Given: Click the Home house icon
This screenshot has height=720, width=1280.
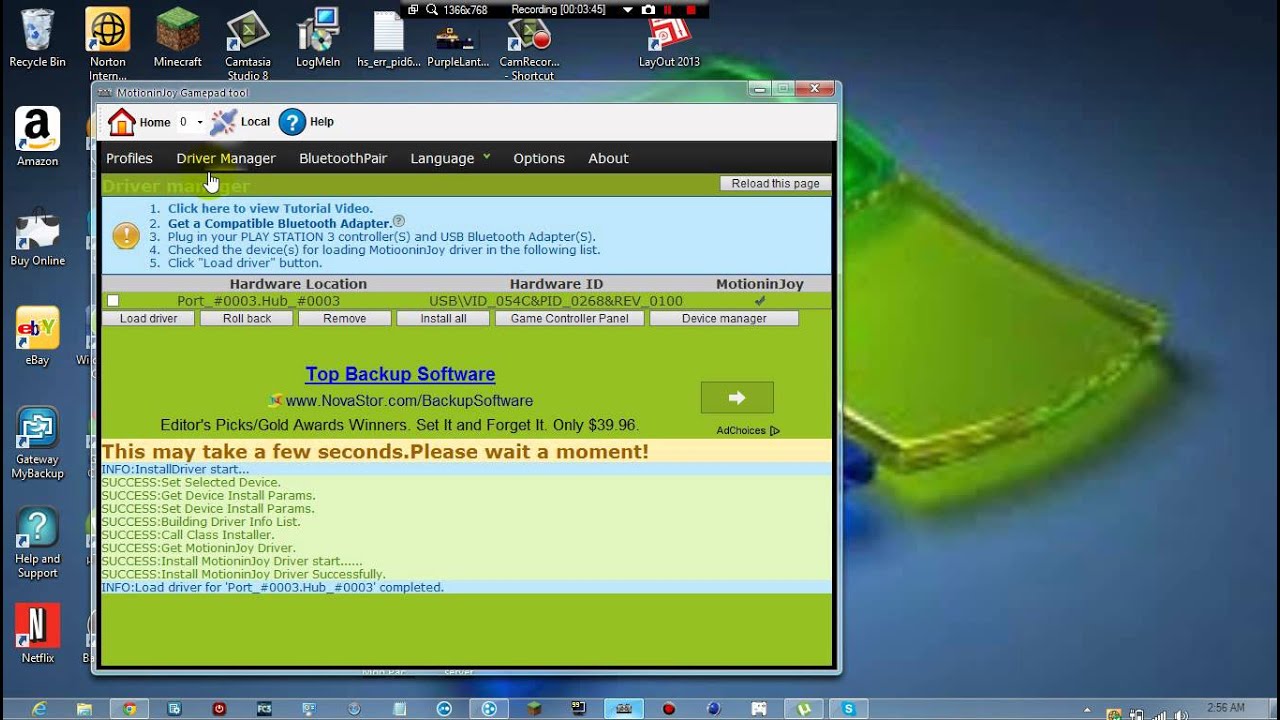Looking at the screenshot, I should tap(122, 122).
